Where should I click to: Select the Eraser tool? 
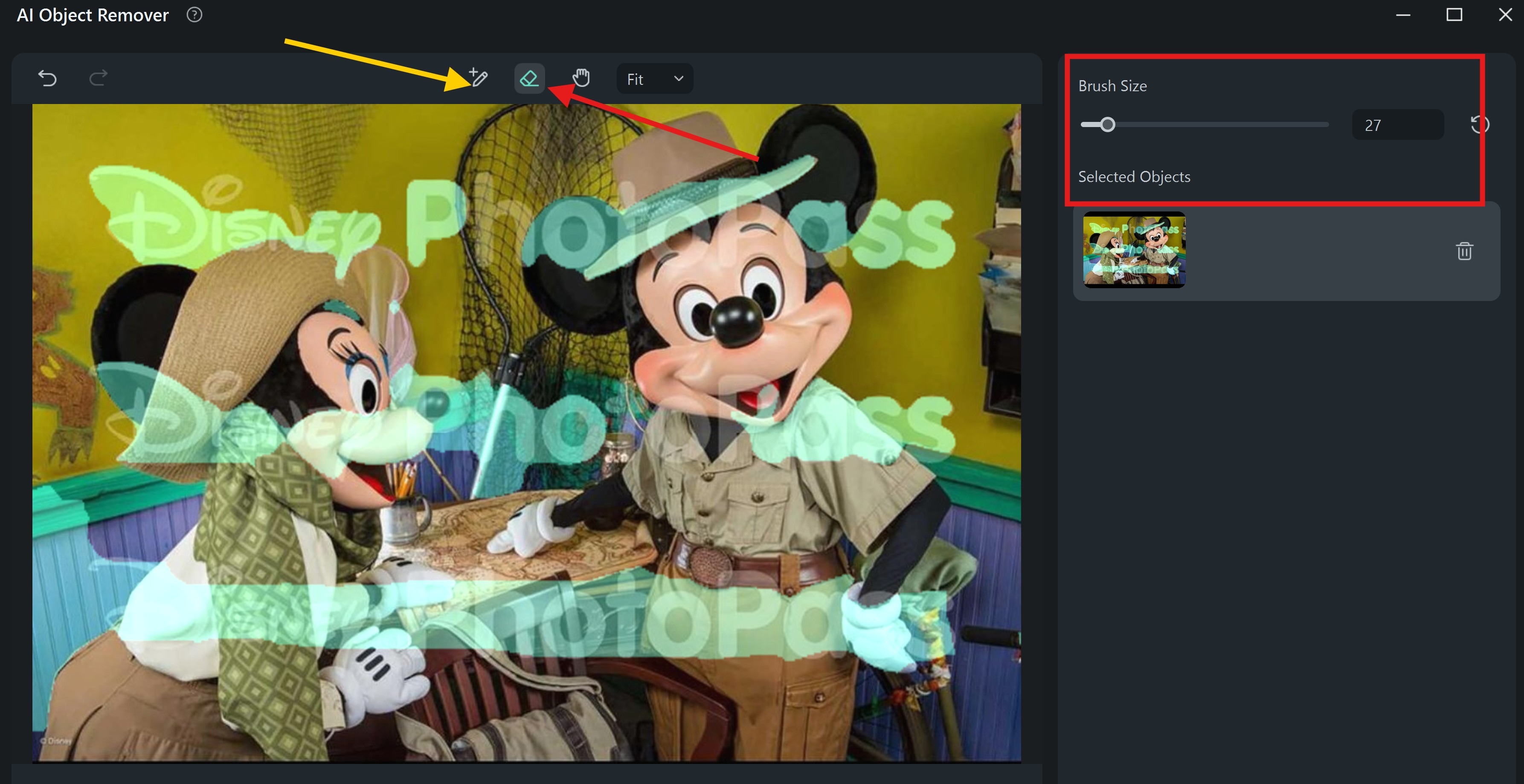click(x=529, y=78)
